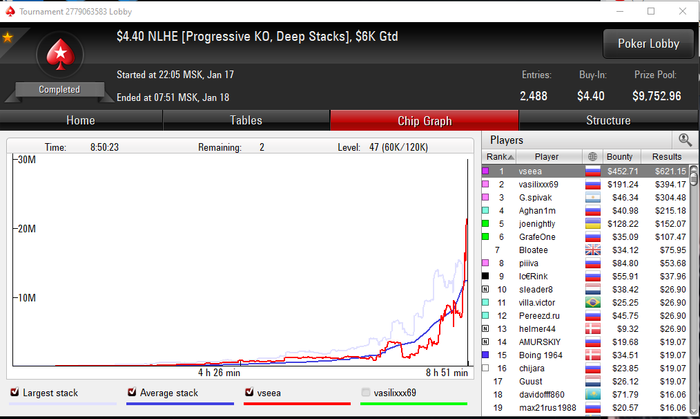This screenshot has width=700, height=419.
Task: Sort by the Results column header
Action: [x=667, y=157]
